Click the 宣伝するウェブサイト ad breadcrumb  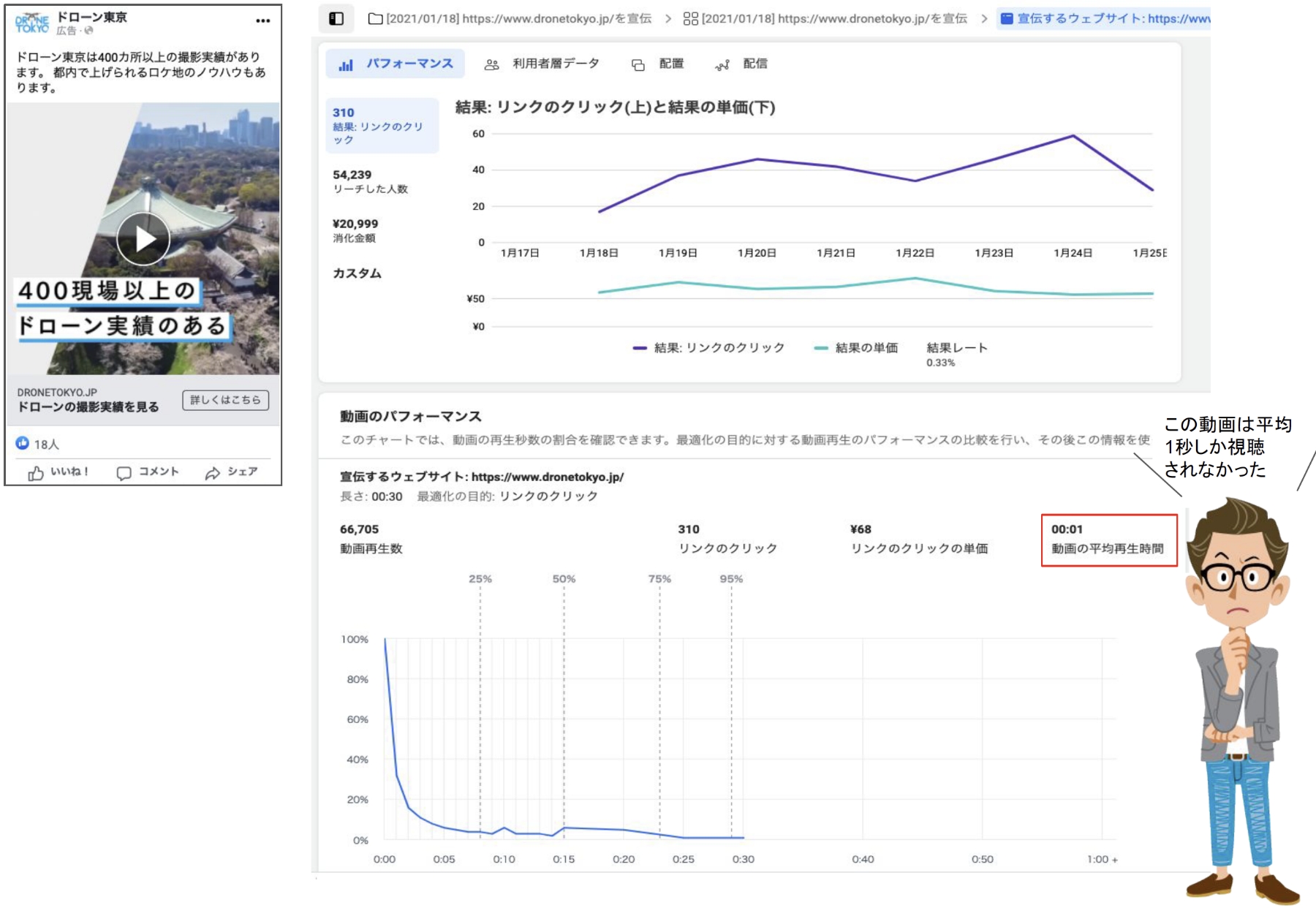[x=1105, y=19]
